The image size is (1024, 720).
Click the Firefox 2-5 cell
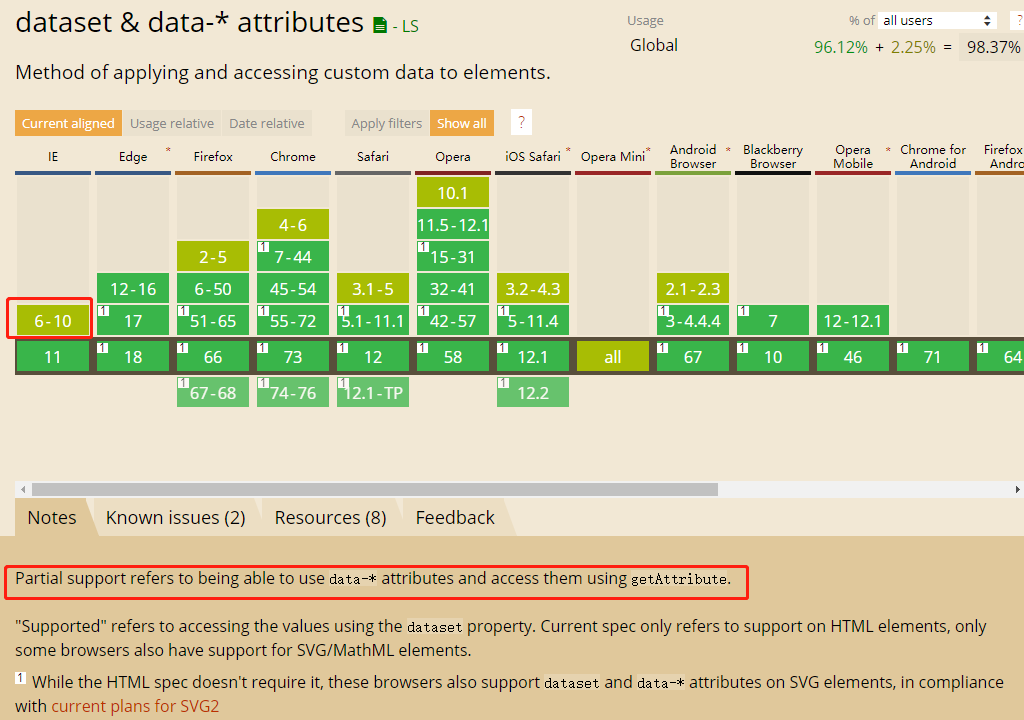tap(213, 257)
